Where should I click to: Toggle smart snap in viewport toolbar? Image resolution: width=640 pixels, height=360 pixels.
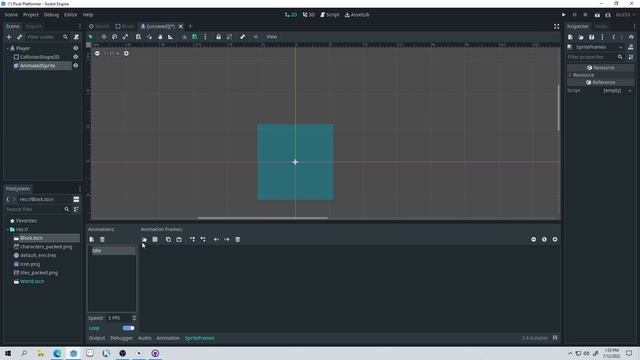click(184, 37)
